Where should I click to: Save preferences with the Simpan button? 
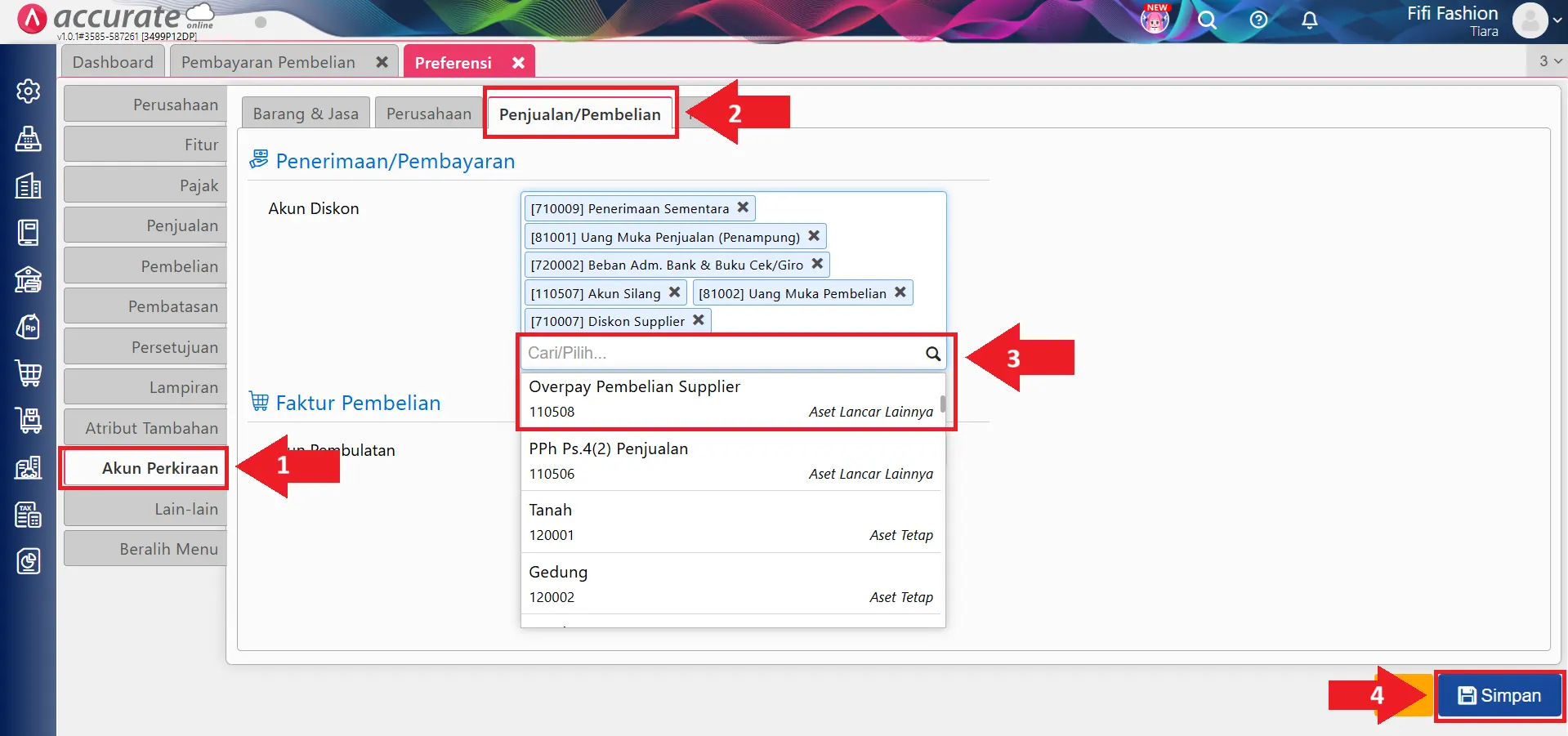point(1499,695)
